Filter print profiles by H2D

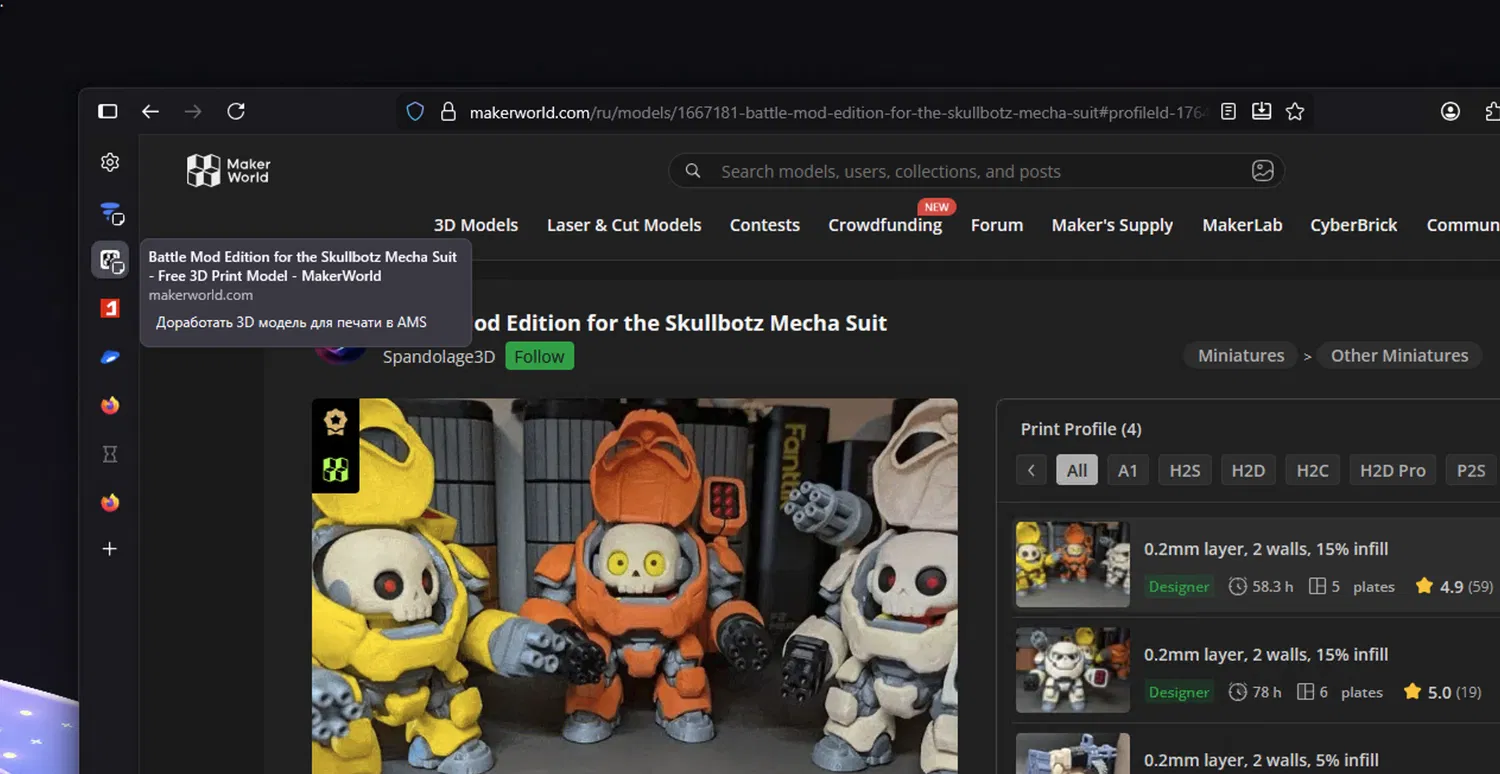click(x=1248, y=470)
